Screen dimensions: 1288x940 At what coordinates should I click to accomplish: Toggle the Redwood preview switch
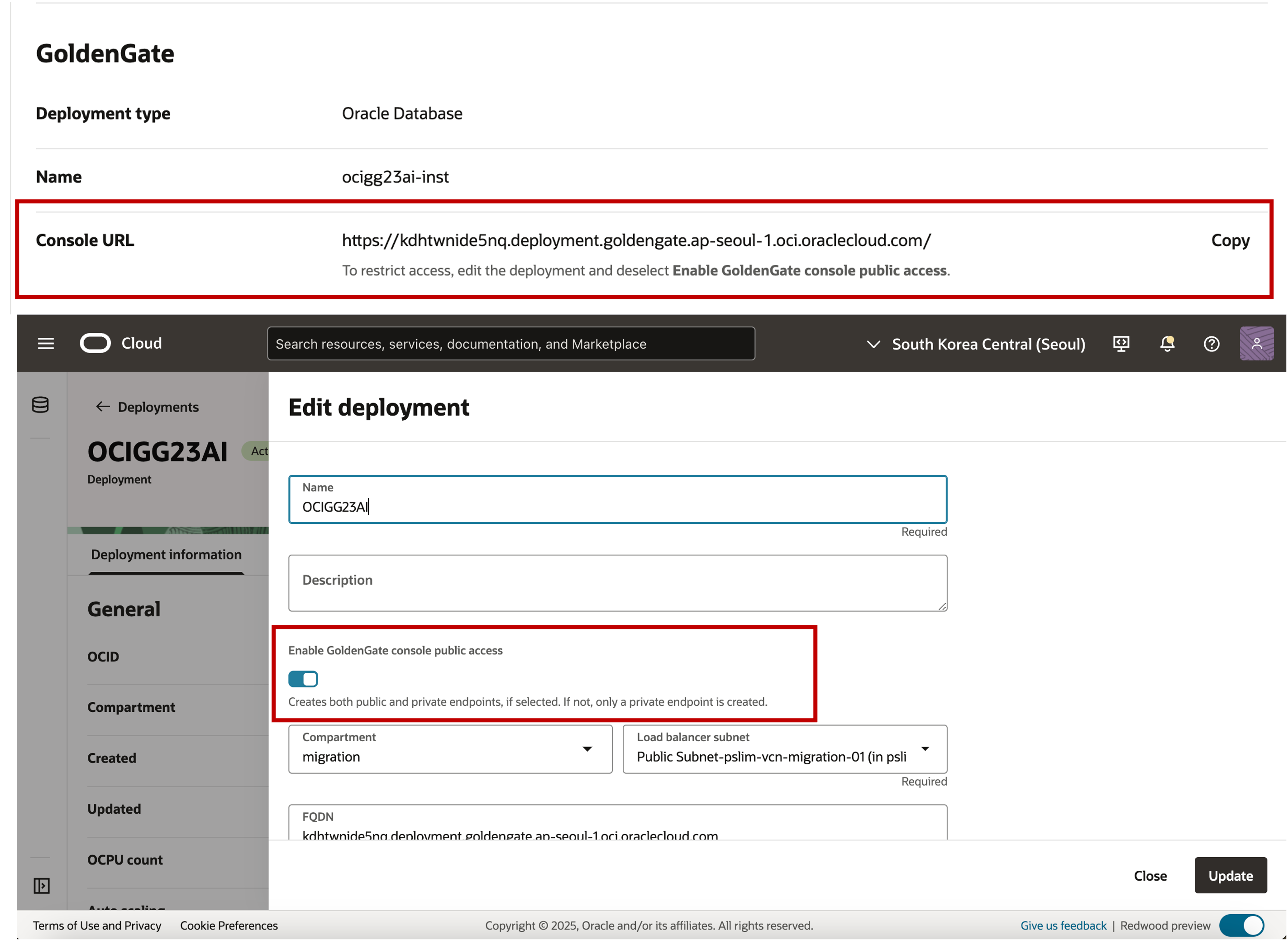click(1242, 926)
